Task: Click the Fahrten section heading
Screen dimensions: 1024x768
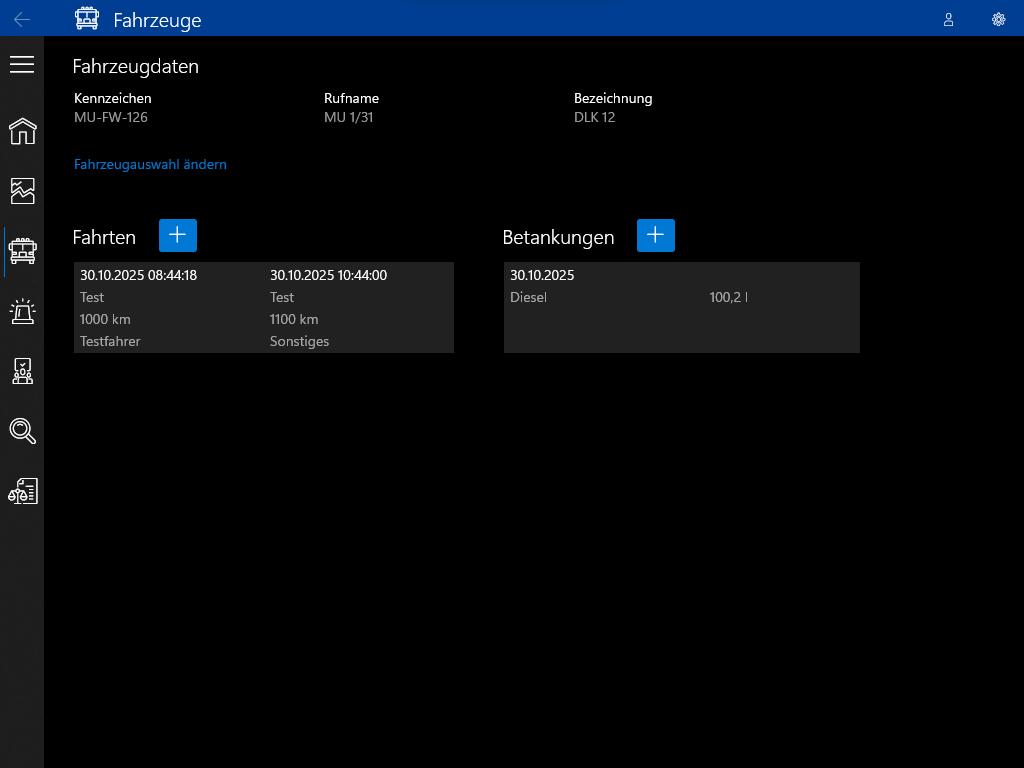Action: click(x=104, y=237)
